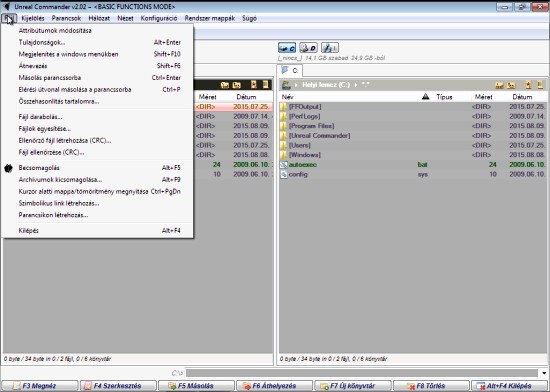Viewport: 550px width, 392px height.
Task: Sort right panel by Dátum column
Action: (522, 97)
